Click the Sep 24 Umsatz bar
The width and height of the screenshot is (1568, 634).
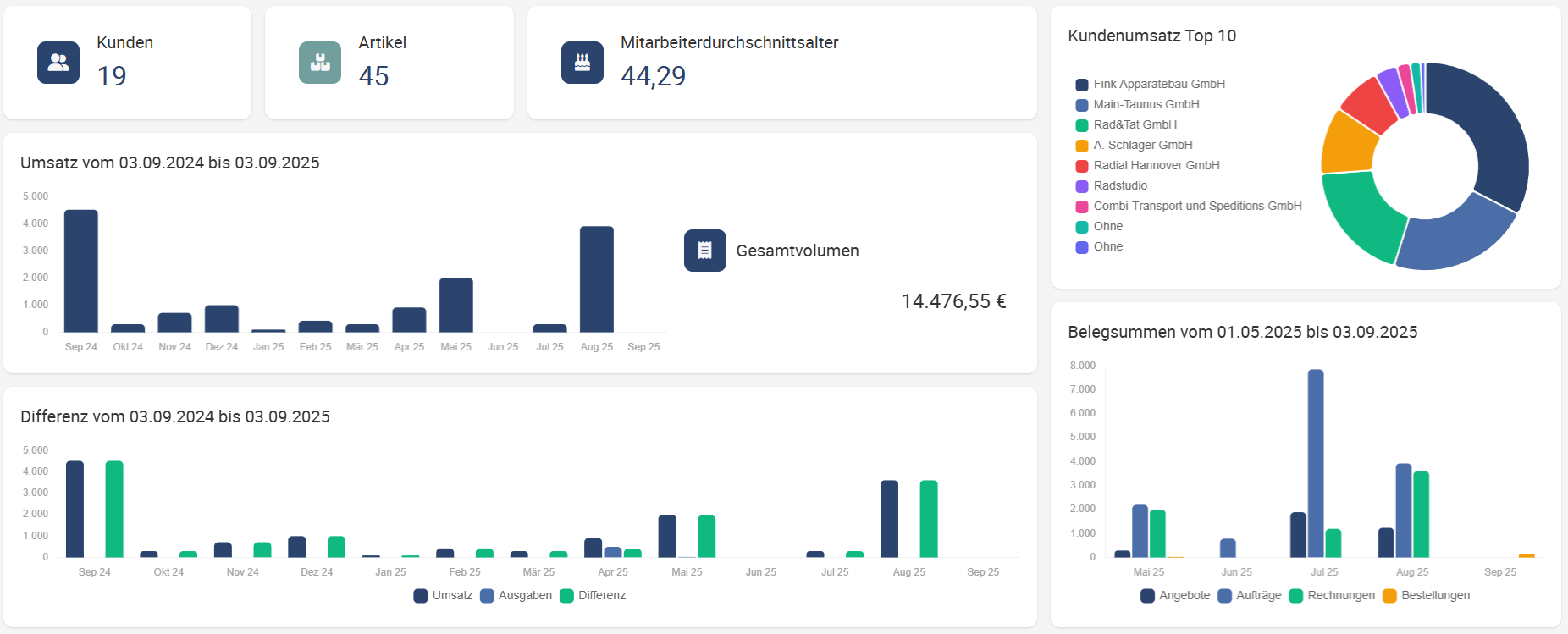(81, 271)
